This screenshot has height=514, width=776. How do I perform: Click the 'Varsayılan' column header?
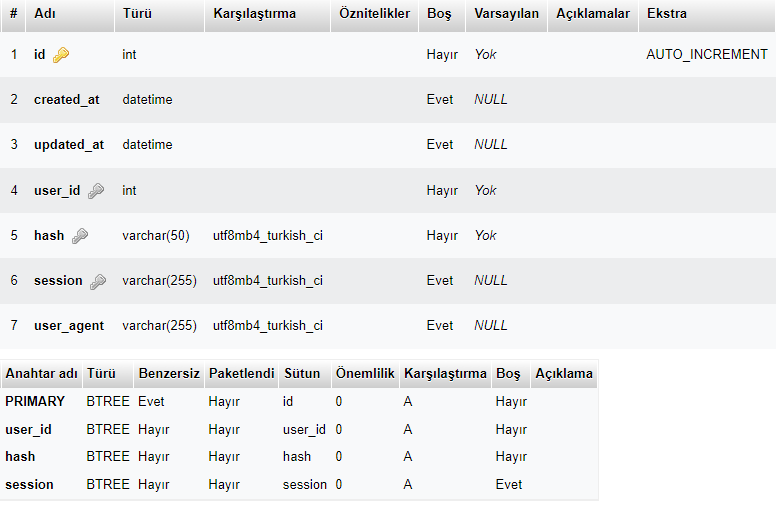click(x=506, y=14)
